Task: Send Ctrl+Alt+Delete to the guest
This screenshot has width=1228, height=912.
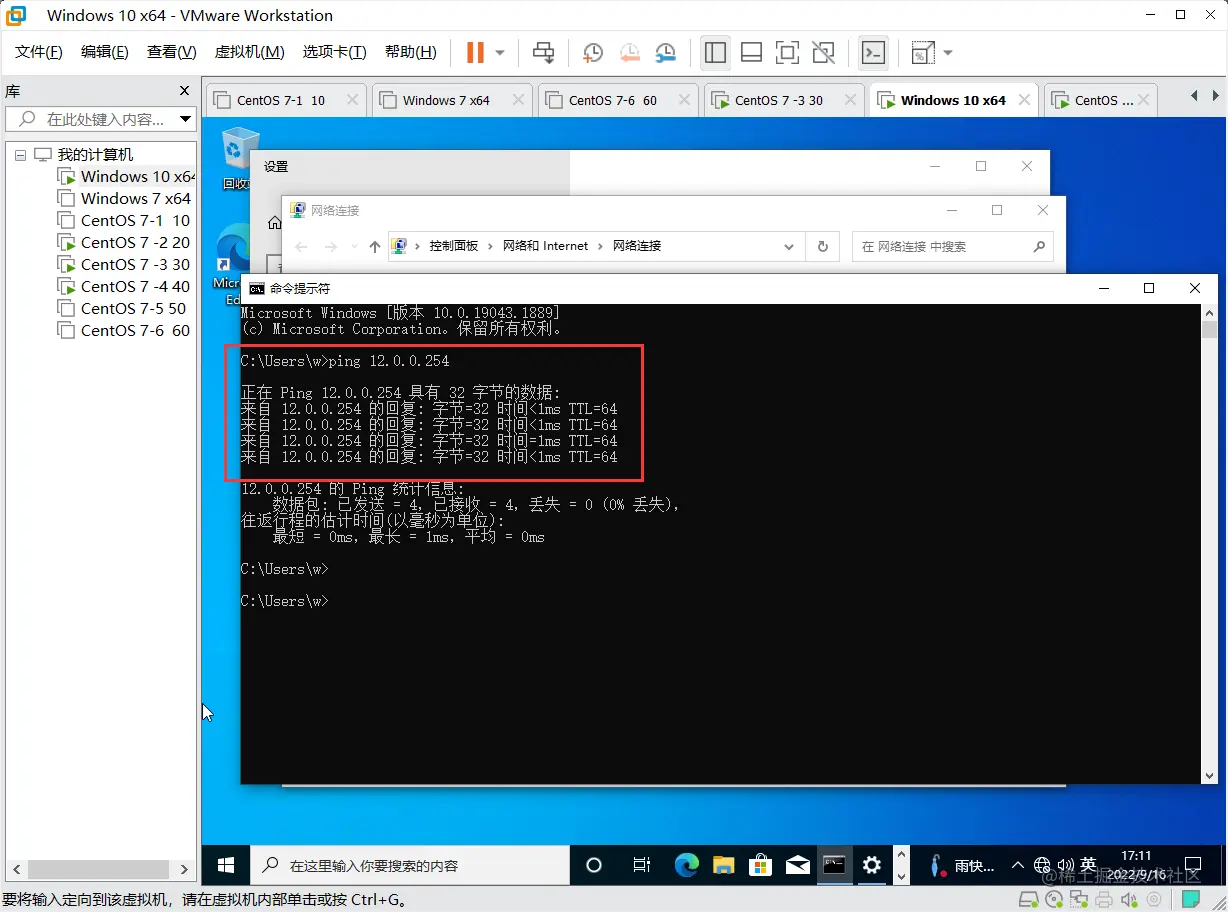Action: pyautogui.click(x=543, y=52)
